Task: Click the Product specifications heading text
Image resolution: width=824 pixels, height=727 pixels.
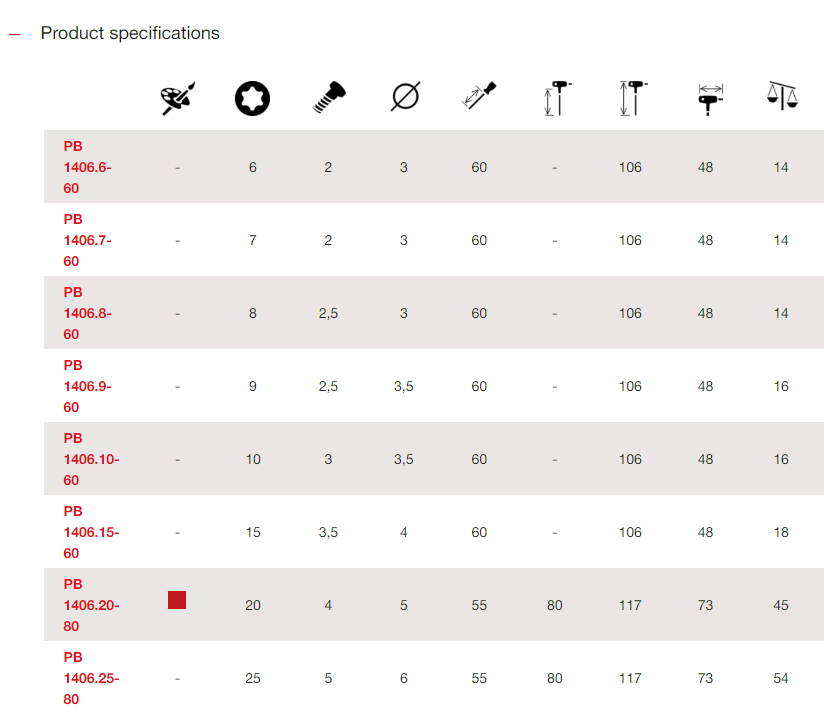Action: (130, 33)
